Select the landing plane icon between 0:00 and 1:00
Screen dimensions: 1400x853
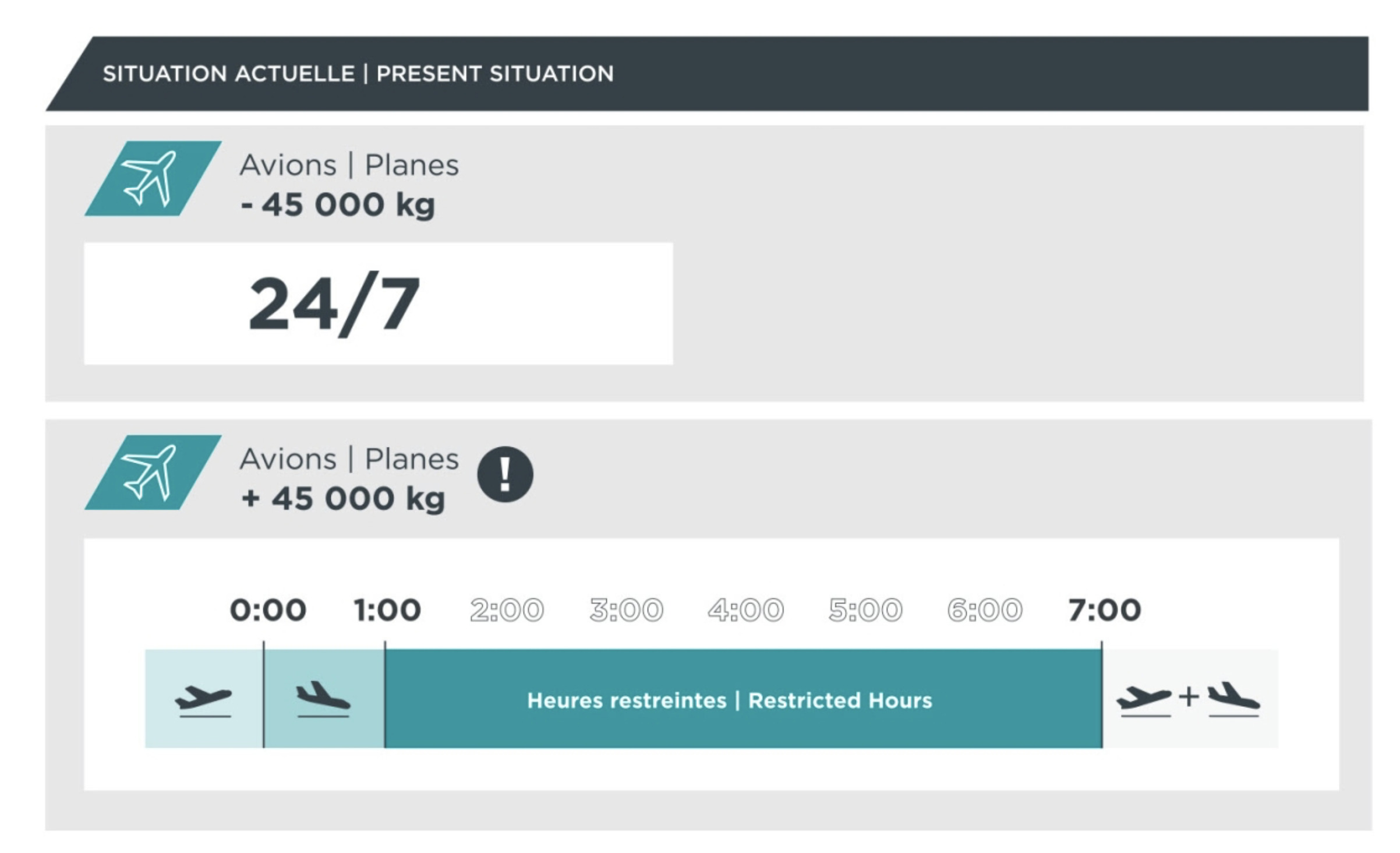(323, 699)
